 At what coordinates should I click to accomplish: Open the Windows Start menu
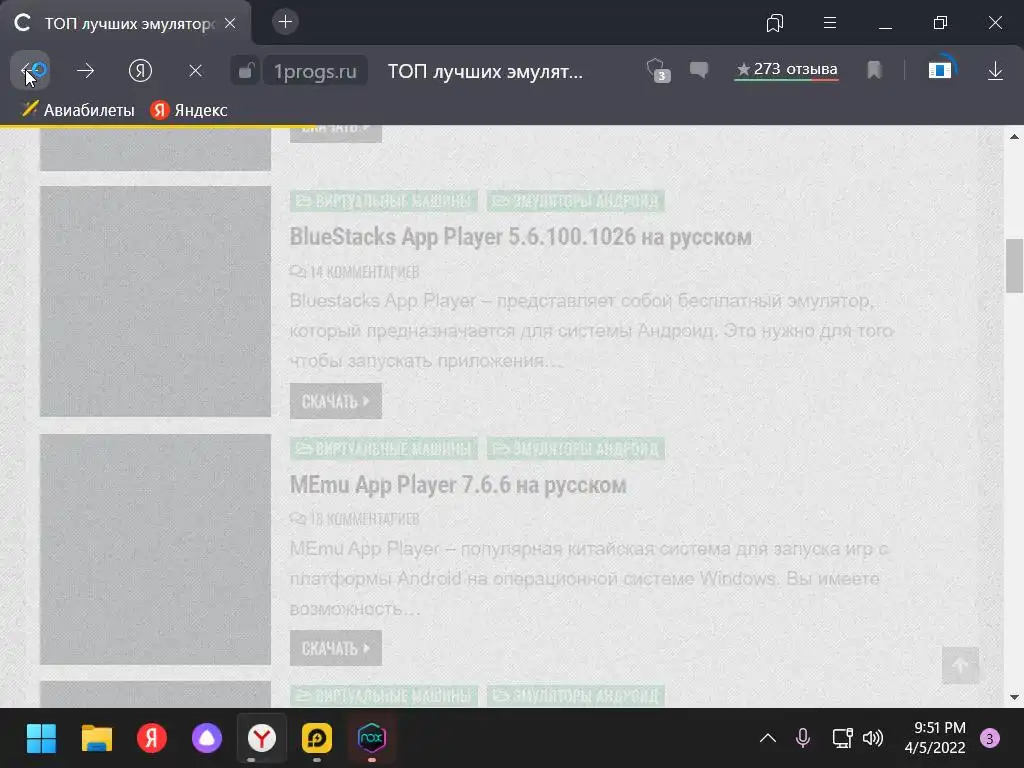tap(41, 739)
